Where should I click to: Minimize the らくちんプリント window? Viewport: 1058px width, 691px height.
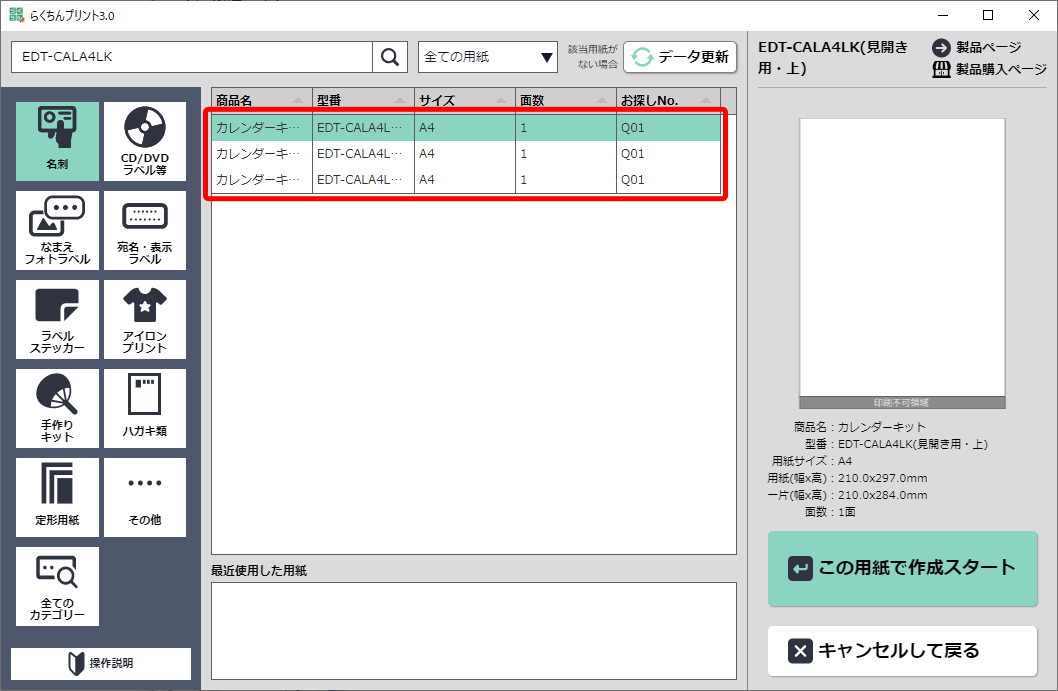tap(943, 15)
